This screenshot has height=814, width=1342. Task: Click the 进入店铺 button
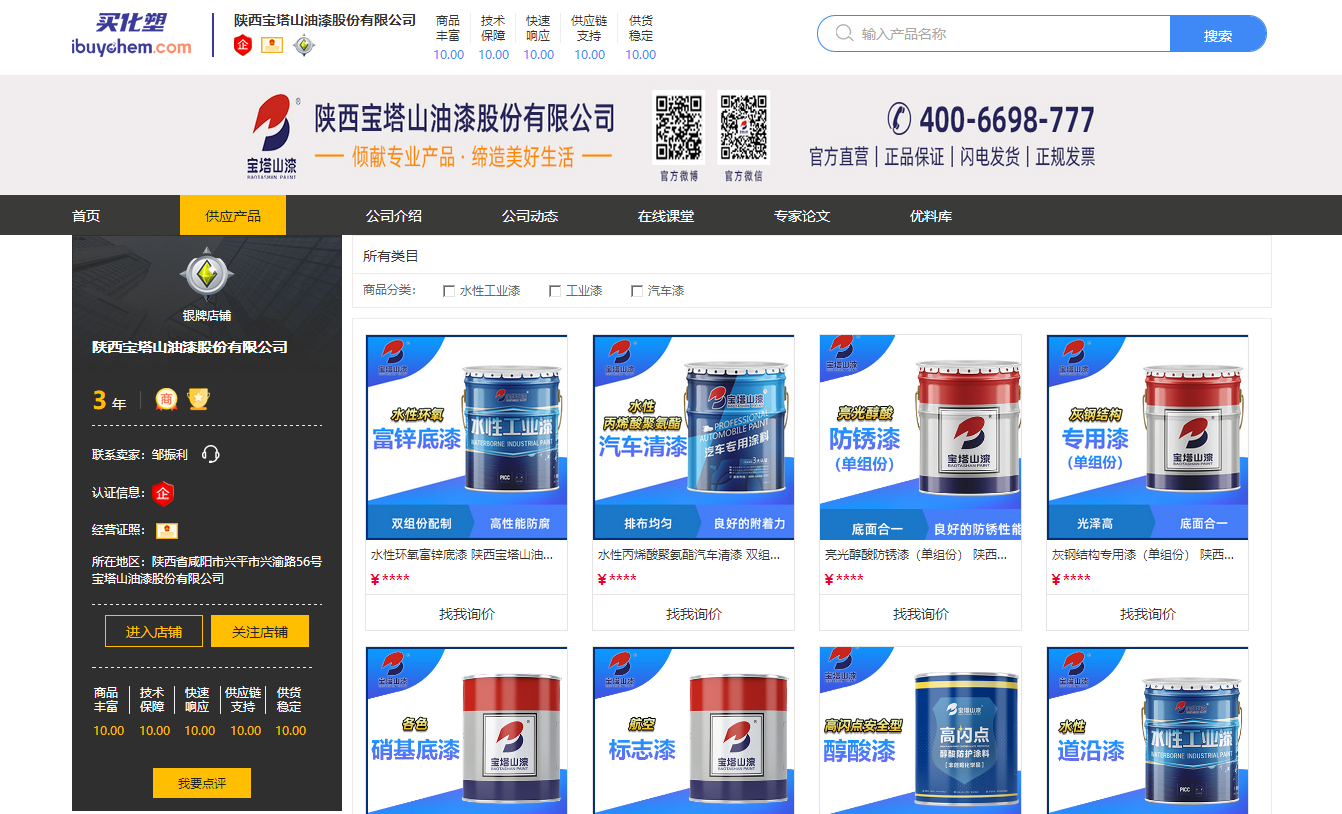[154, 631]
